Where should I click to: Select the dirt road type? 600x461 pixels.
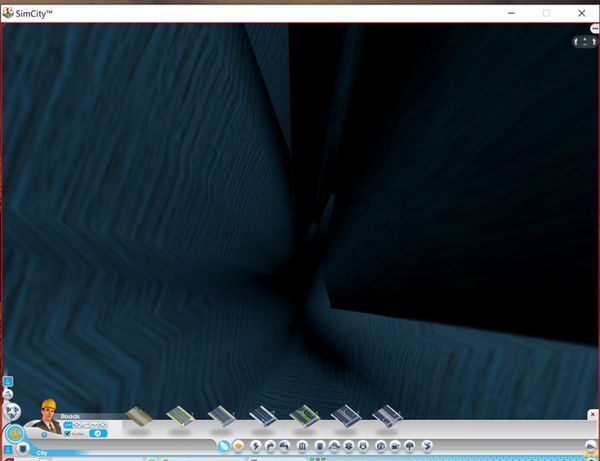[x=139, y=416]
